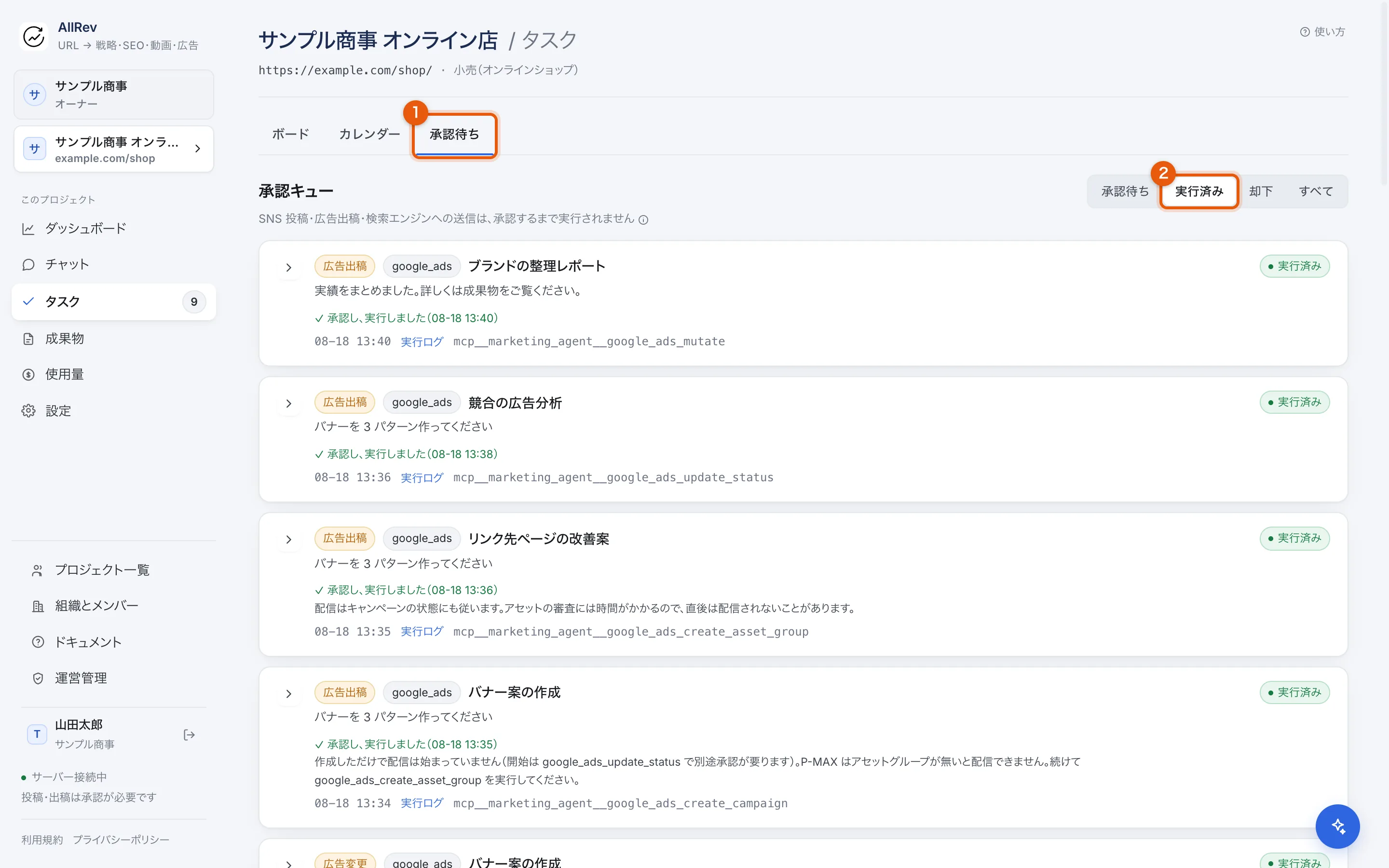1389x868 pixels.
Task: Show すべて queue items
Action: (x=1316, y=191)
